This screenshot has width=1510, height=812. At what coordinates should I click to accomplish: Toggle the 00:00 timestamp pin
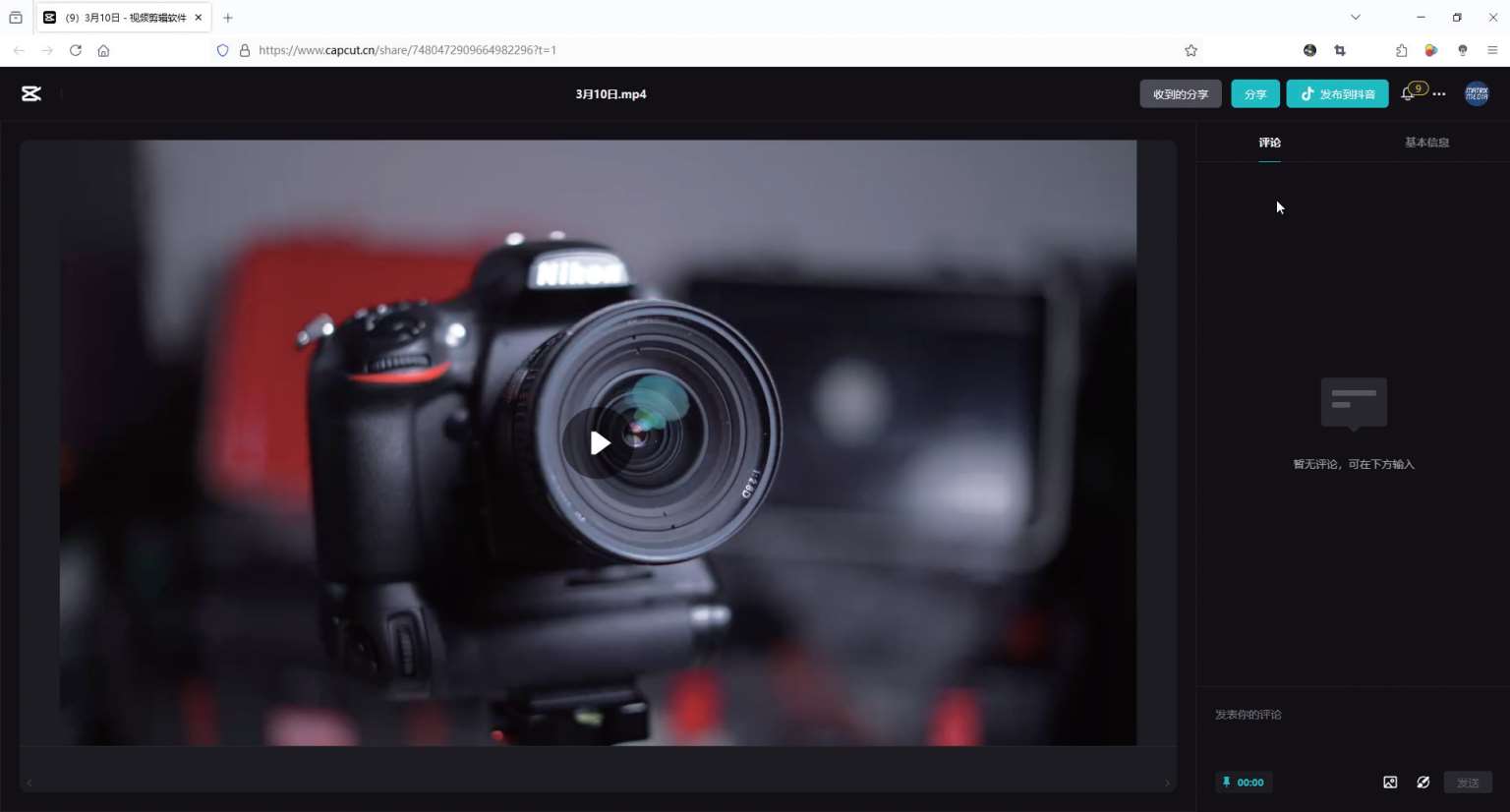coord(1244,783)
